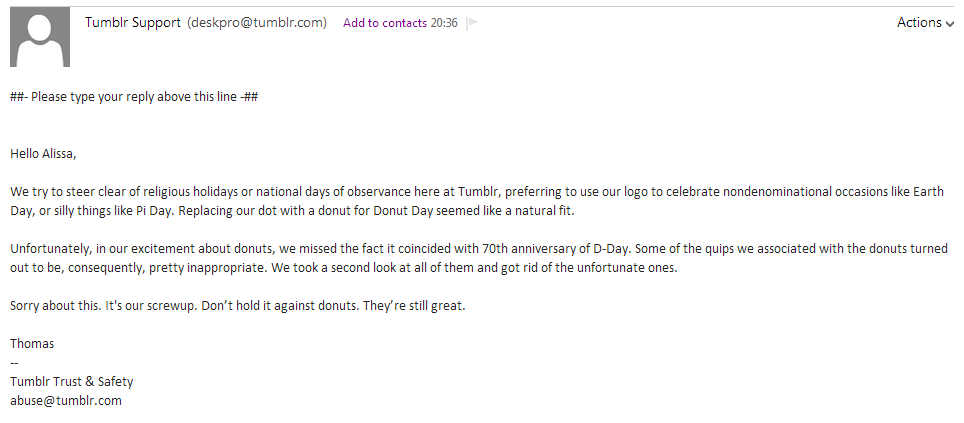Screen dimensions: 964x423
Task: Click the abuse@tumblr.com address in signature
Action: [x=66, y=401]
